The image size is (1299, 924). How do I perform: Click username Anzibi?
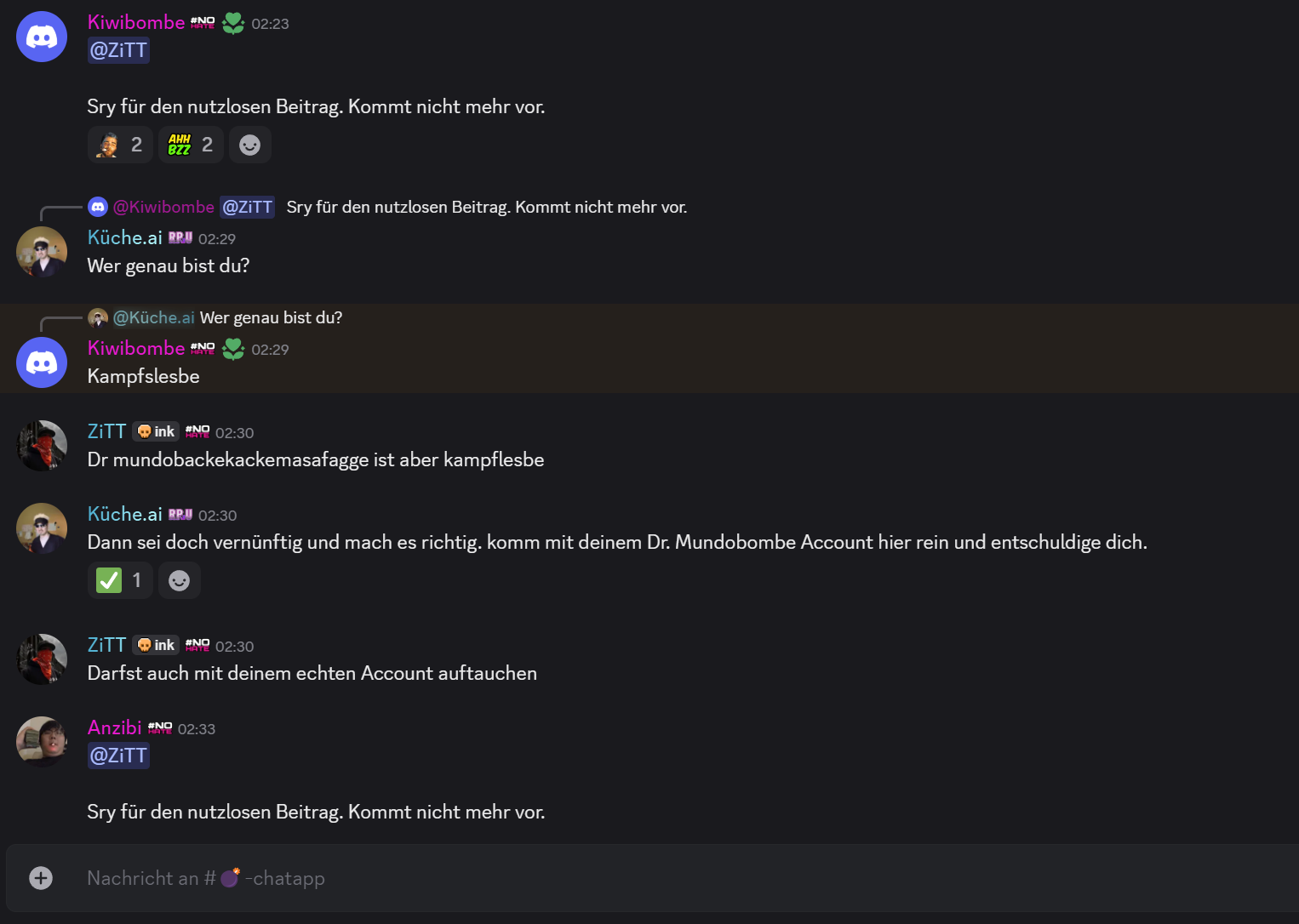click(x=114, y=727)
